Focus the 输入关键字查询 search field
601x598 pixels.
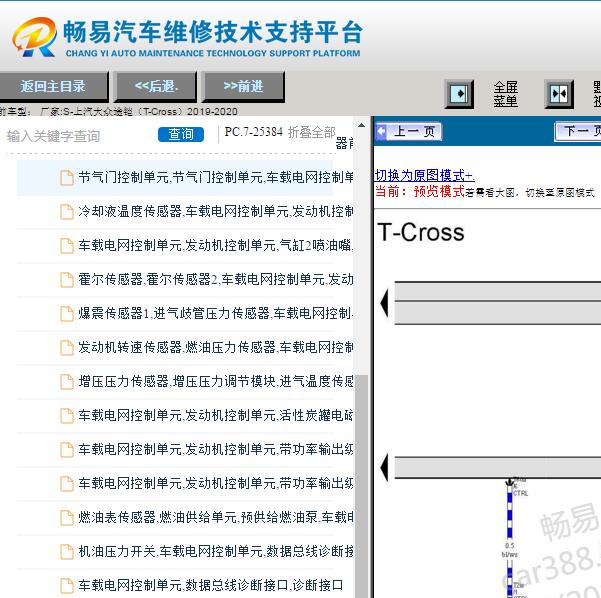point(79,136)
